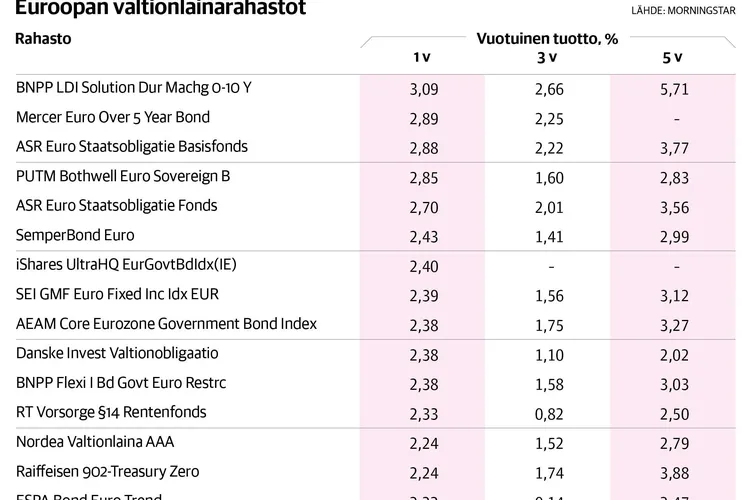Click the Vuotuinen tuotto, % heading
750x500 pixels.
[546, 37]
